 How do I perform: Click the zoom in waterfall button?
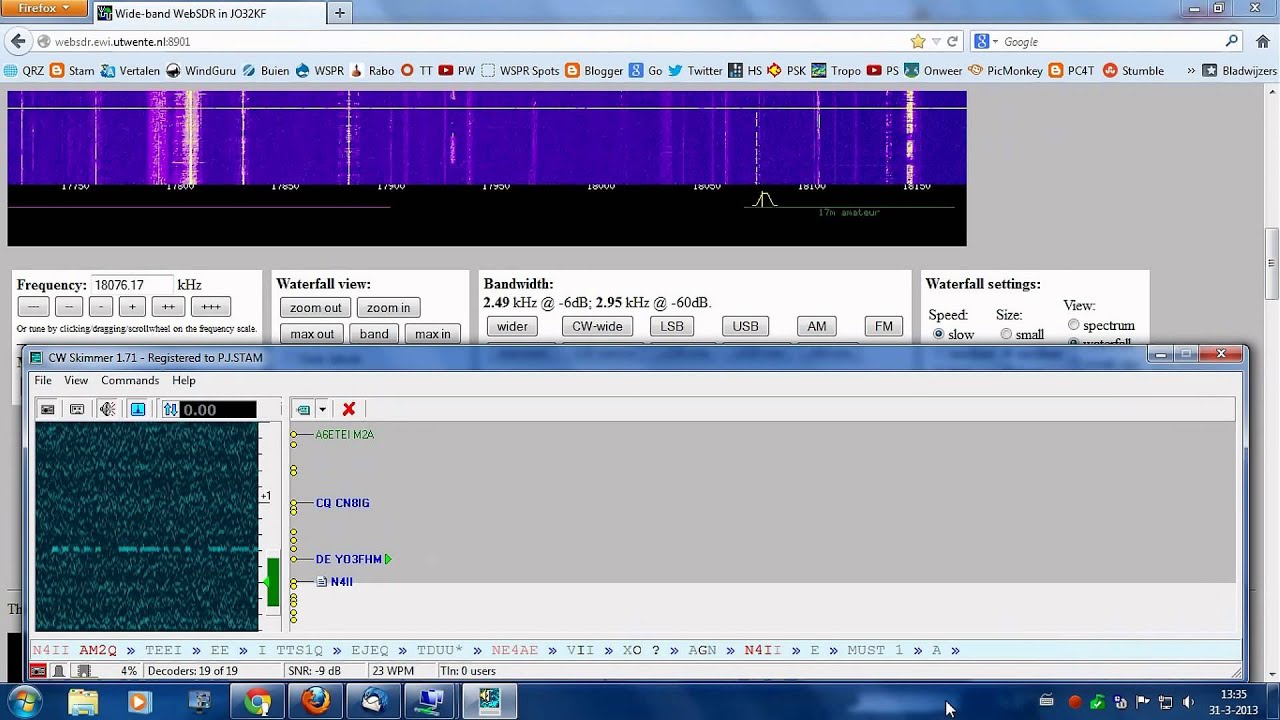pos(388,308)
